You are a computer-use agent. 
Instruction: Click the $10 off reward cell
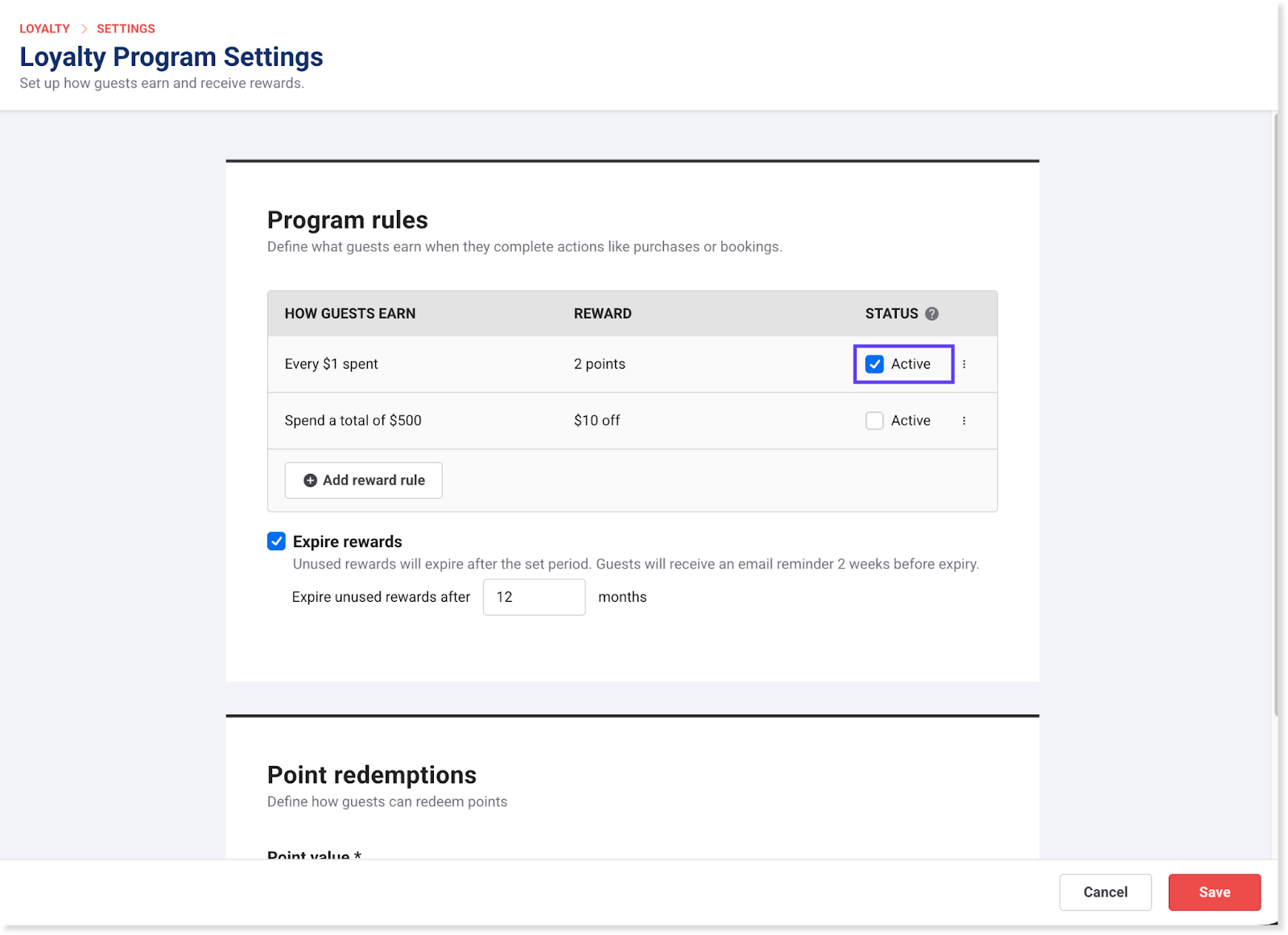tap(597, 421)
